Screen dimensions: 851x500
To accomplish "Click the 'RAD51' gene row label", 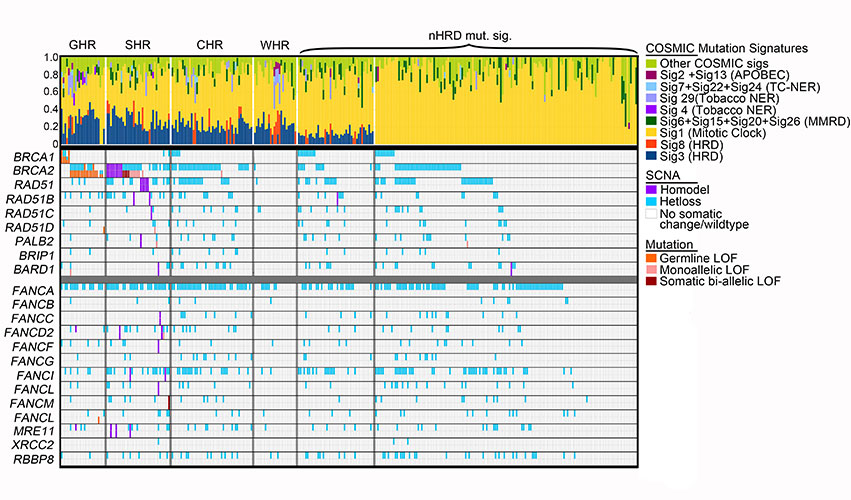I will coord(35,186).
